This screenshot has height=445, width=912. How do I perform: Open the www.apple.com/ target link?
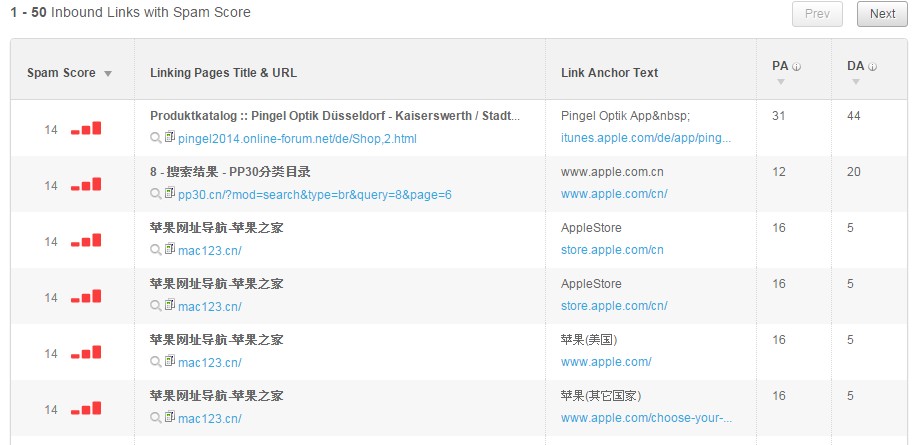(606, 362)
